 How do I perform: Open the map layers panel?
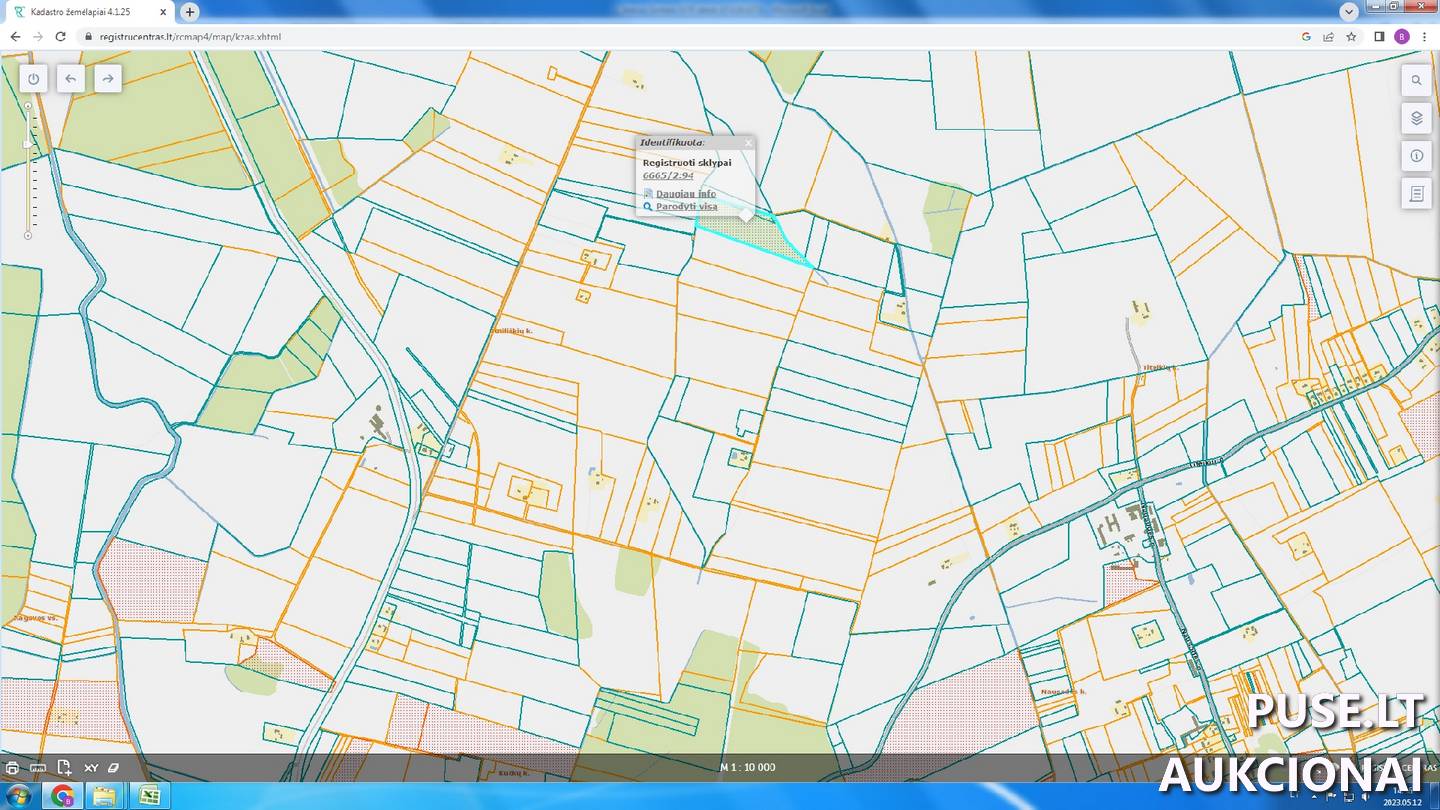pyautogui.click(x=1416, y=118)
